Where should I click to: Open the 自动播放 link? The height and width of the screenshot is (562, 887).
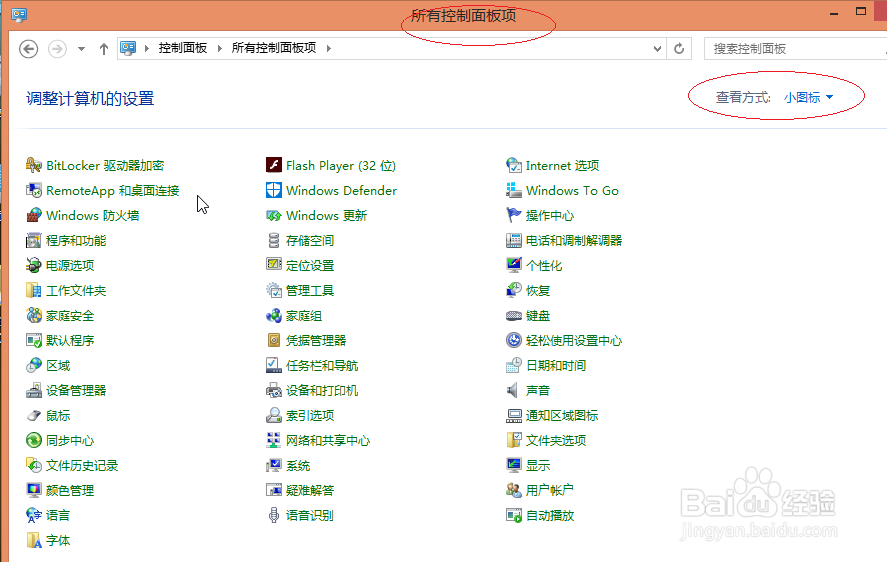coord(550,516)
